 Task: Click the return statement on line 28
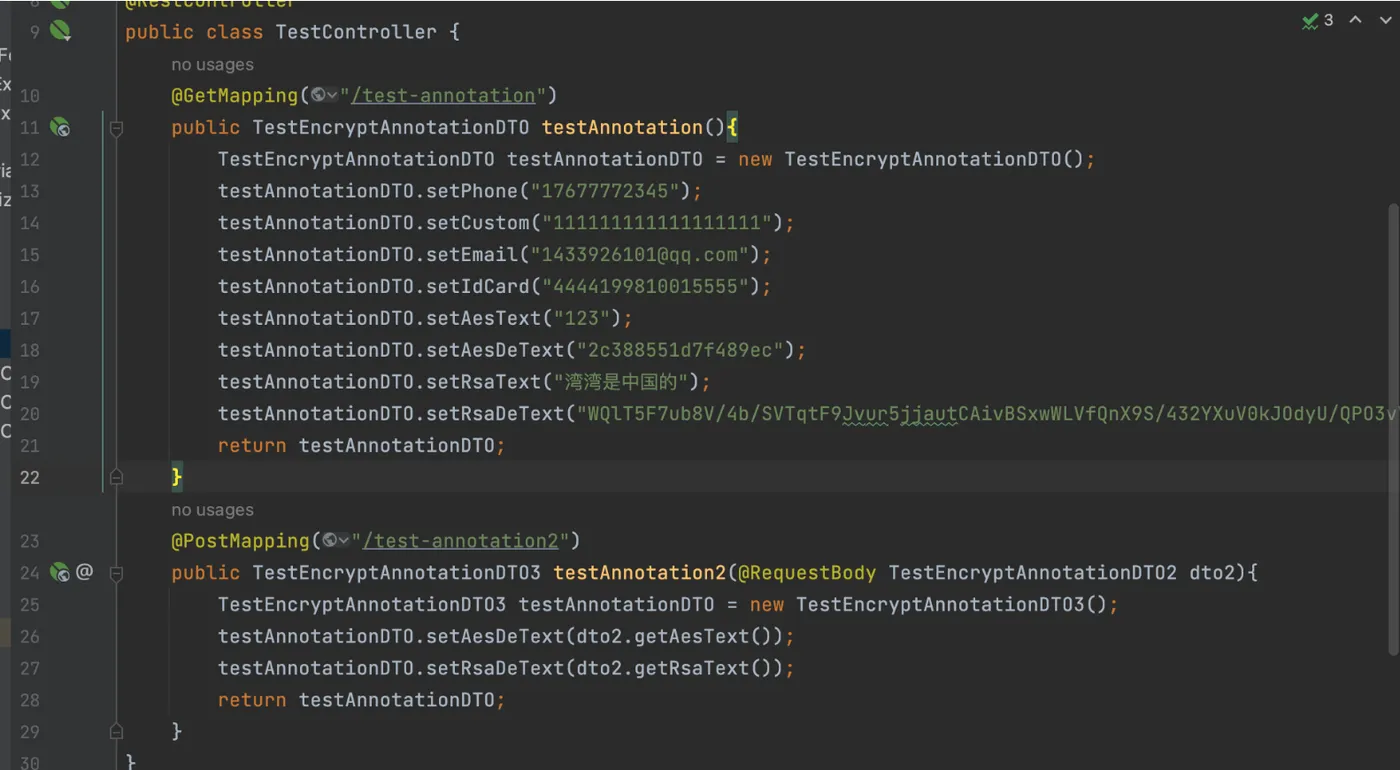pyautogui.click(x=361, y=700)
